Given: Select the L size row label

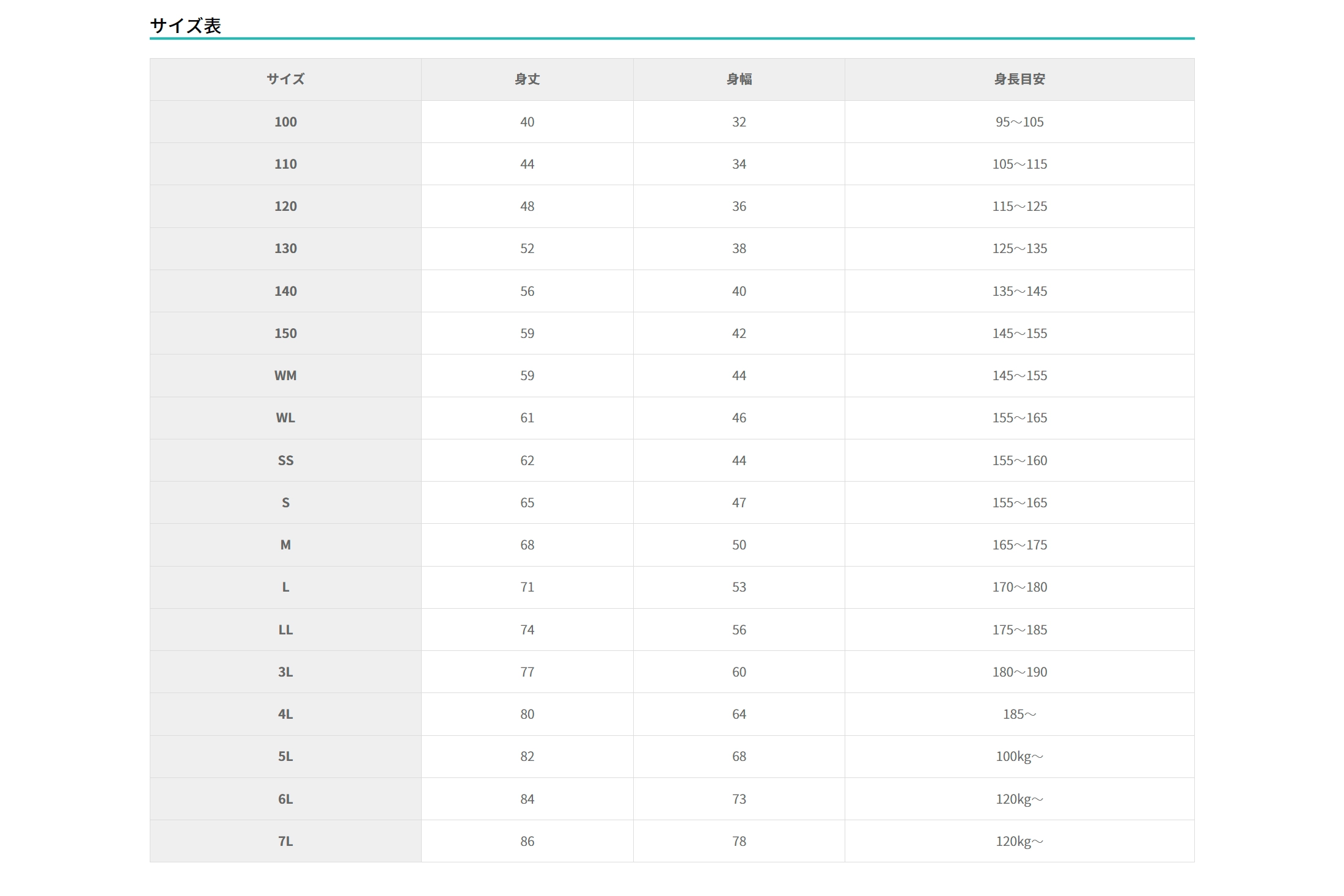Looking at the screenshot, I should point(285,587).
